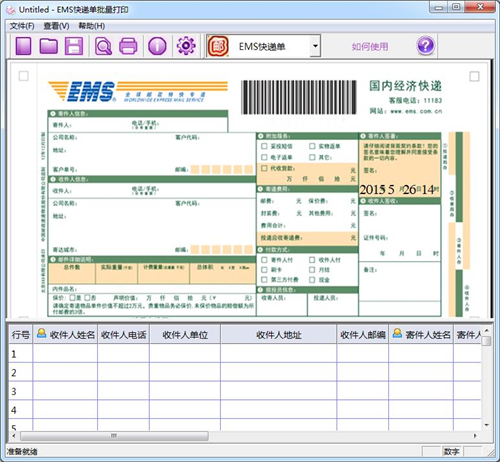Screen dimensions: 500x462
Task: Click the 寄件人姓名 column header
Action: pos(421,334)
